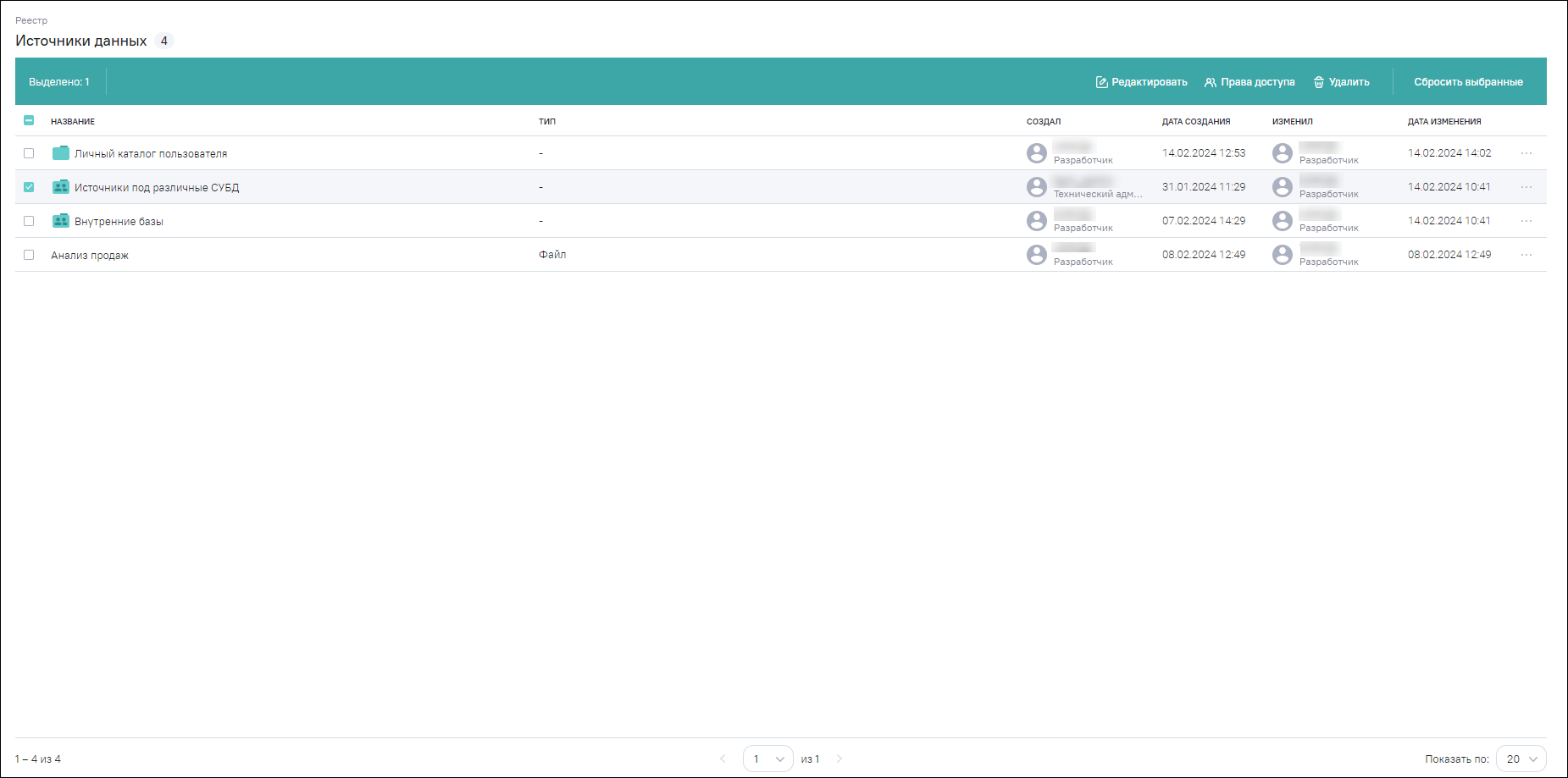This screenshot has width=1568, height=778.
Task: Open the three-dot menu for Личный каталог пользователя
Action: click(1526, 153)
